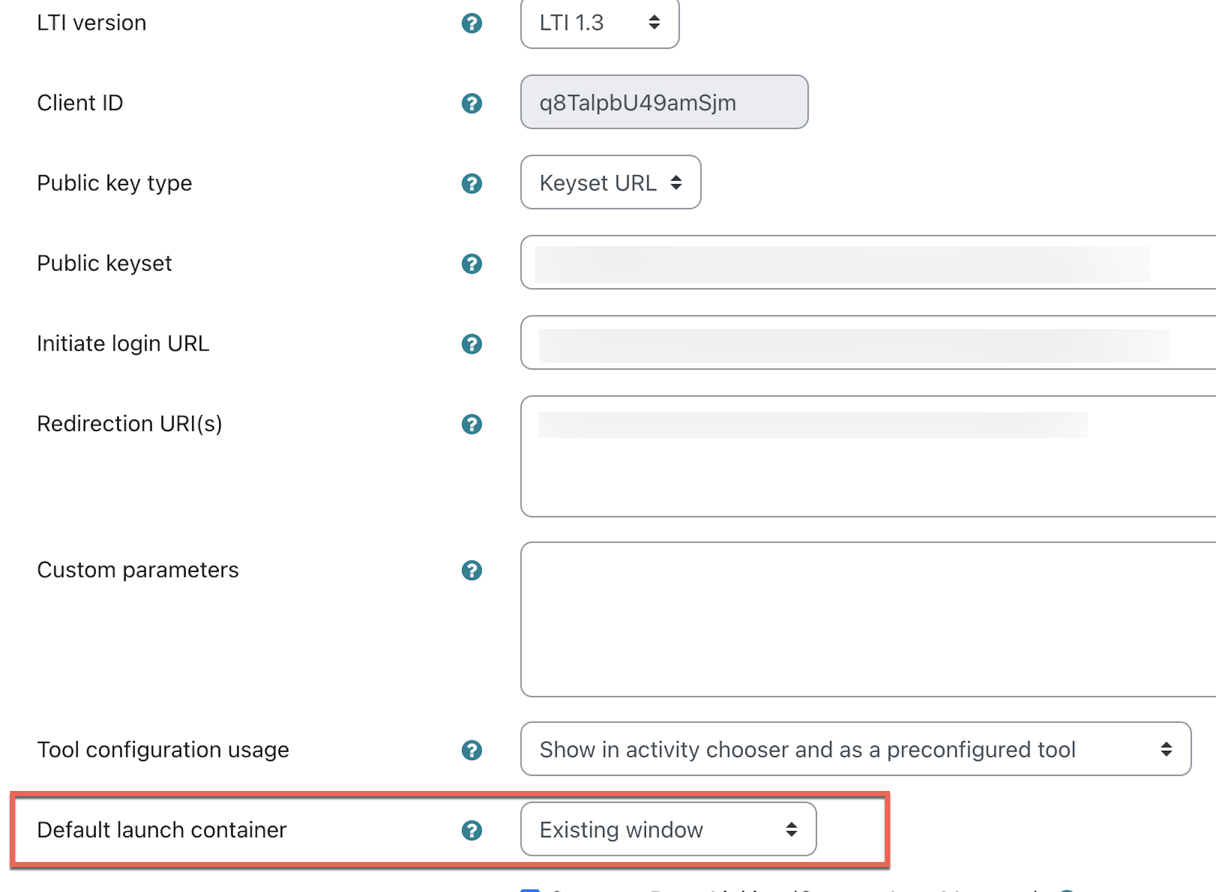Show help for Initiate login URL
This screenshot has height=892, width=1216.
(471, 343)
